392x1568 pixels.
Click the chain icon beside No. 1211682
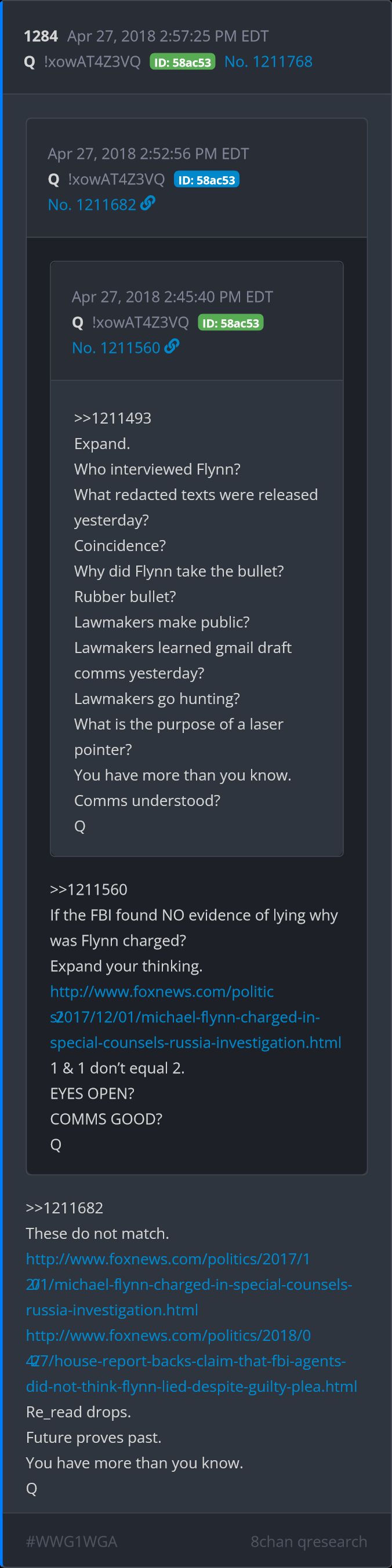pyautogui.click(x=147, y=203)
